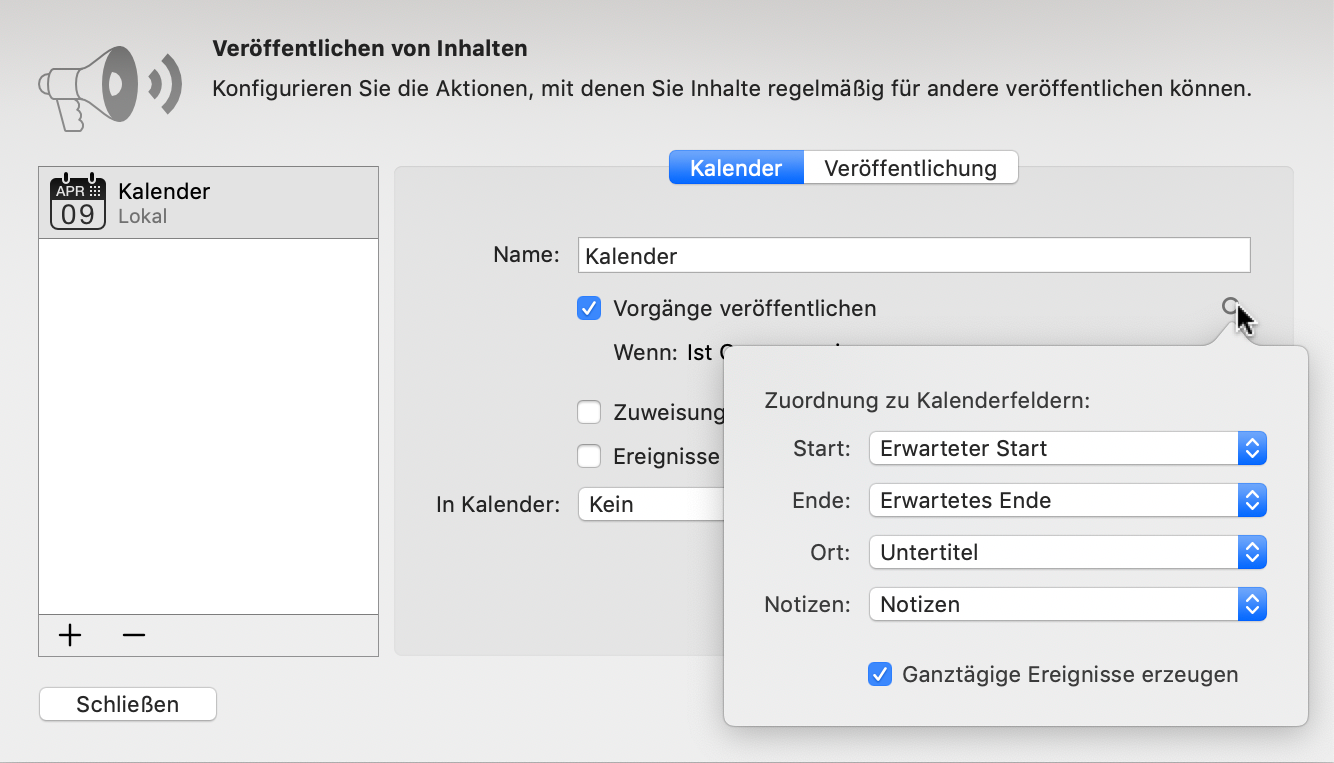Uncheck Ganztägige Ereignisse erzeugen

[x=880, y=674]
